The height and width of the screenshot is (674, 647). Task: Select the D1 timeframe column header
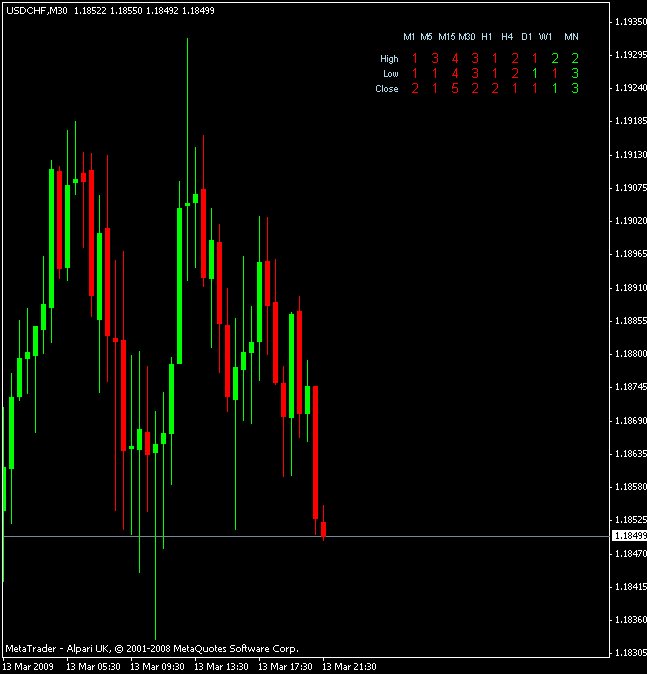pyautogui.click(x=527, y=37)
